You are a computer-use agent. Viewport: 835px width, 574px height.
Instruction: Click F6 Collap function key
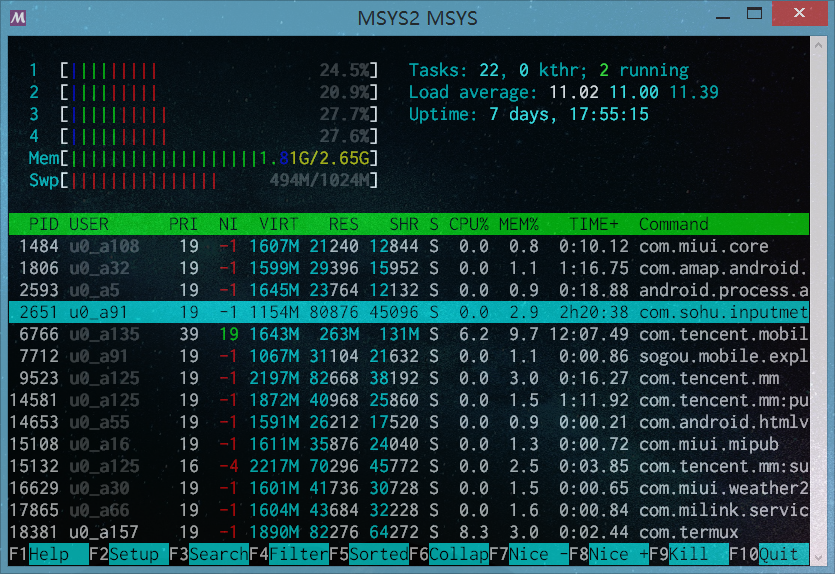pyautogui.click(x=449, y=554)
